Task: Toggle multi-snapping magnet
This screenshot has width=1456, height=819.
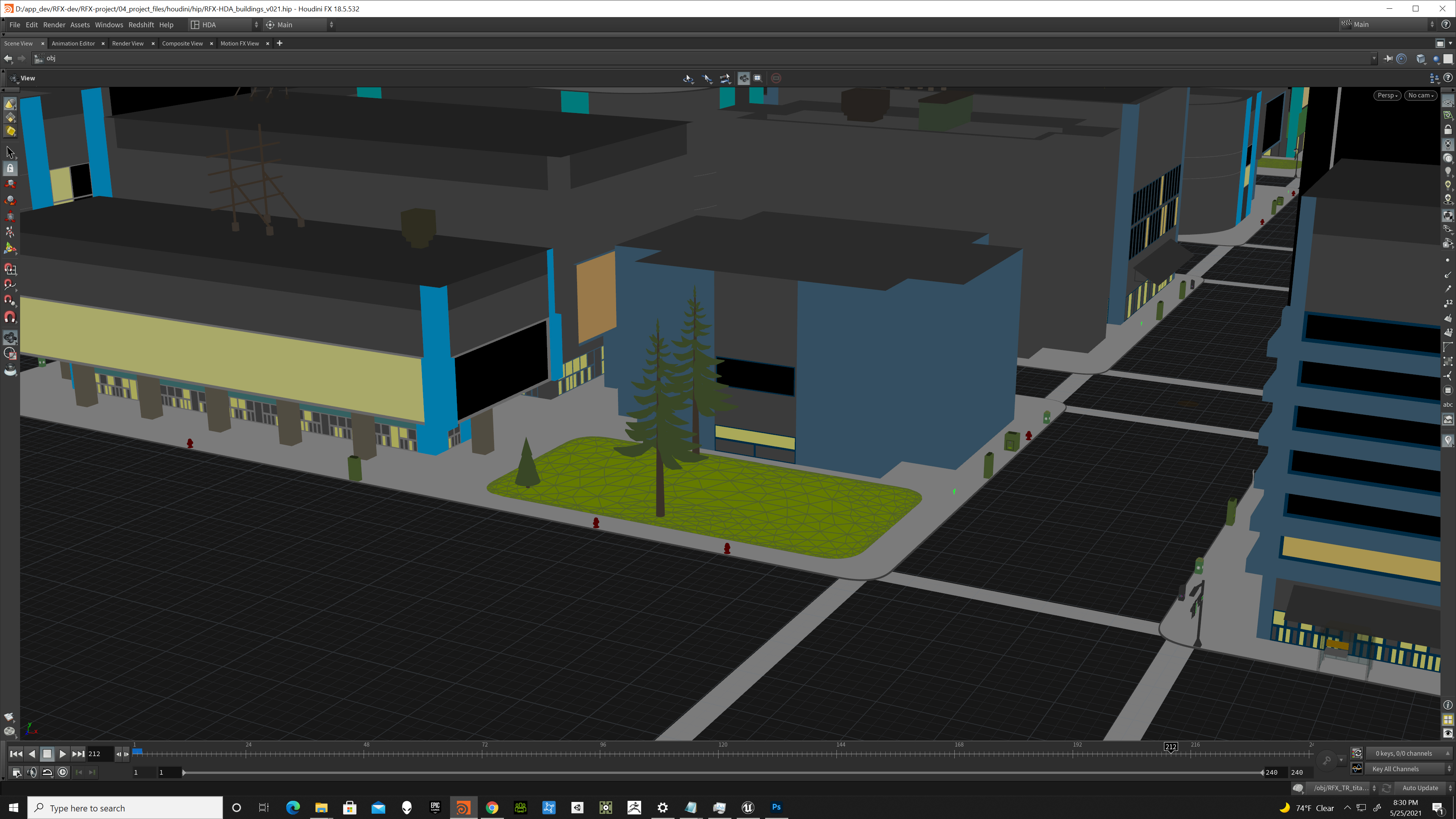Action: [10, 317]
